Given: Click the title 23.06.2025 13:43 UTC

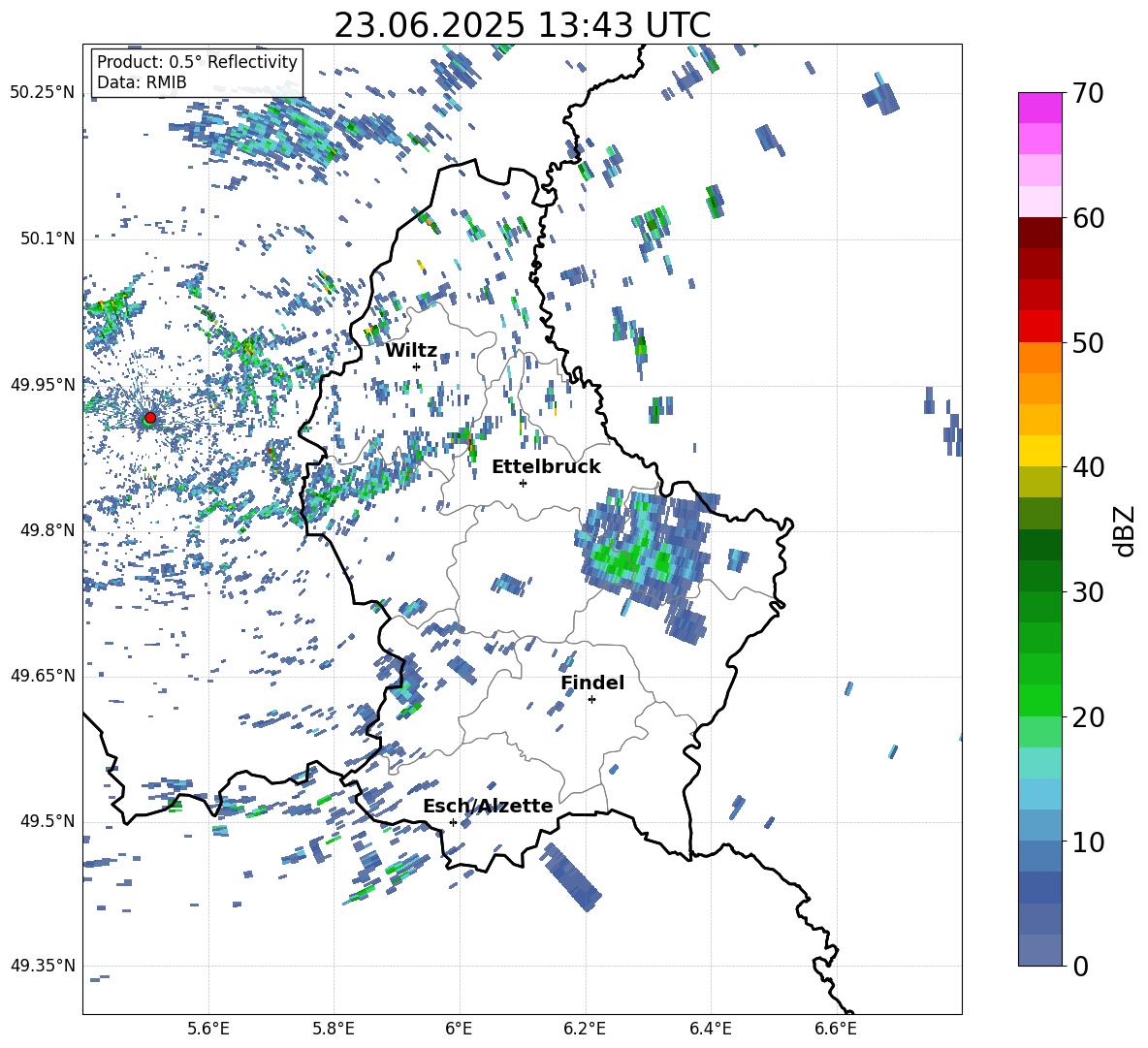Looking at the screenshot, I should [523, 25].
